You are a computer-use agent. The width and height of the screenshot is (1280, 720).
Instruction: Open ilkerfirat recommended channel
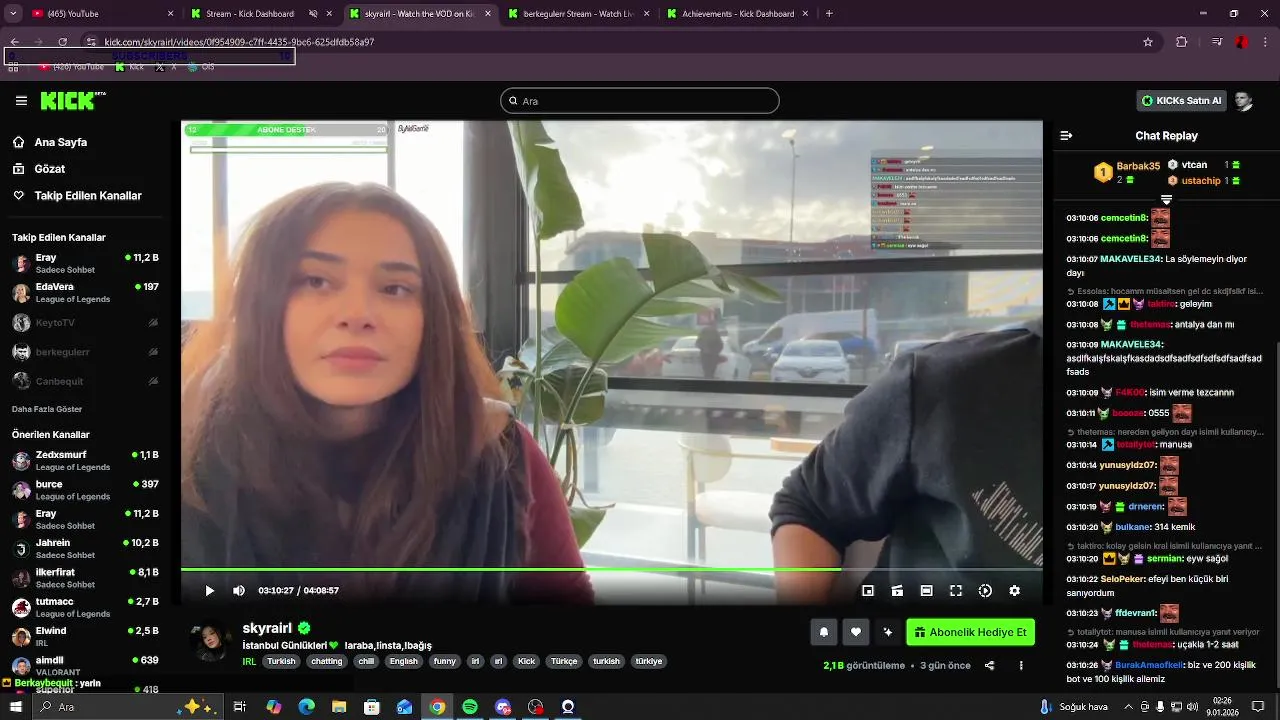tap(85, 578)
